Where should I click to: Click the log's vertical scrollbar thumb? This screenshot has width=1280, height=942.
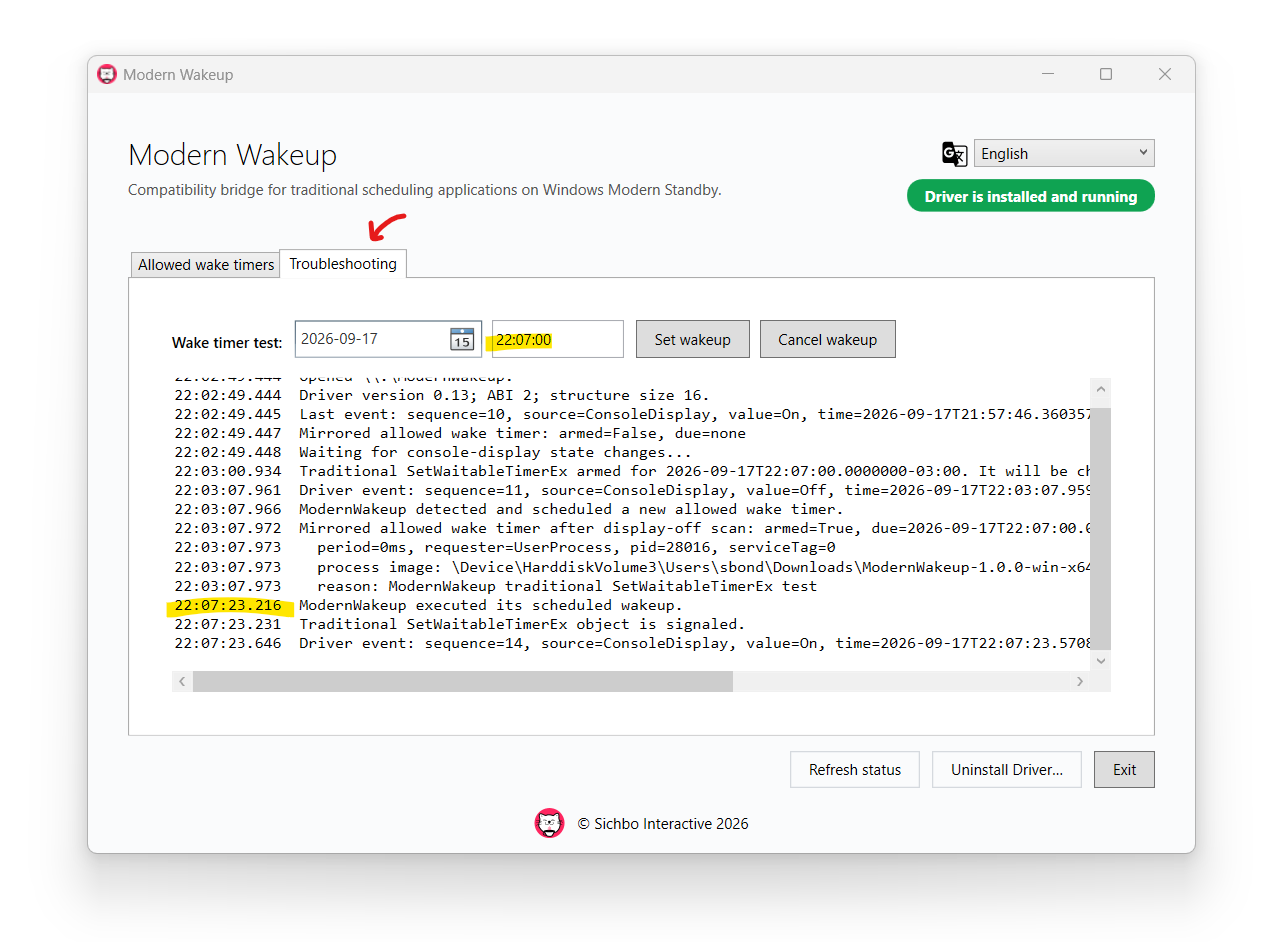tap(1100, 527)
